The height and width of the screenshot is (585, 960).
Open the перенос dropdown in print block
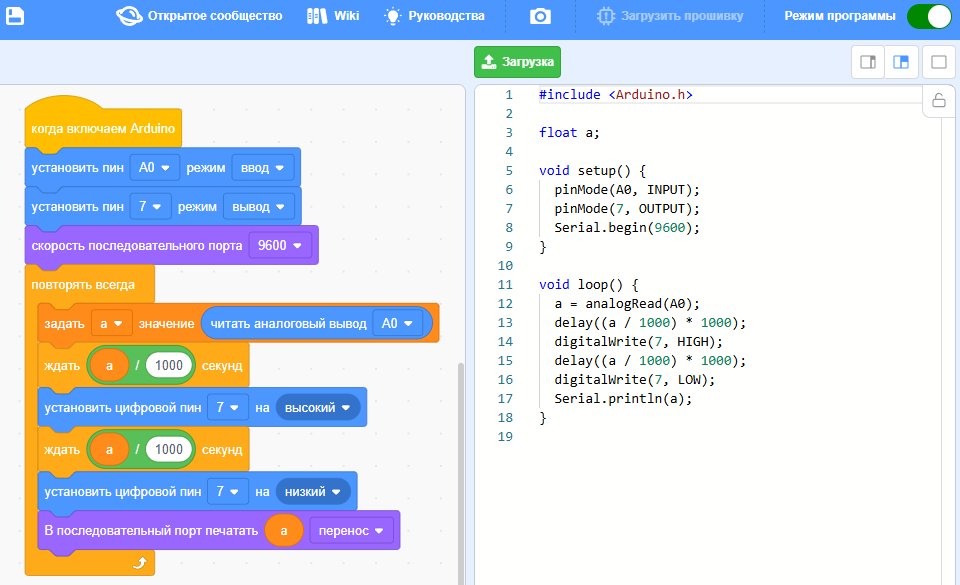[351, 531]
